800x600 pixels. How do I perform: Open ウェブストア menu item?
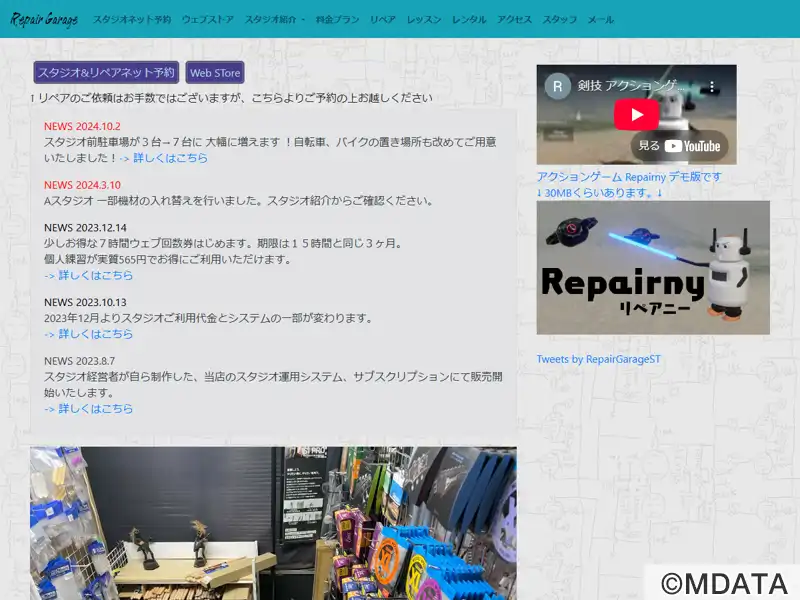208,19
